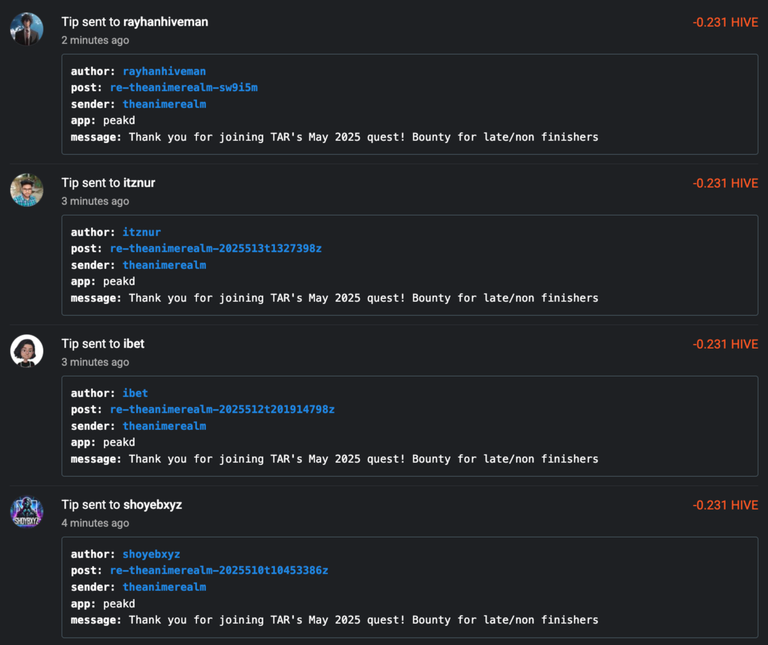This screenshot has height=645, width=768.
Task: Click 'app: peakd' in itznur's tip
Action: [x=103, y=282]
